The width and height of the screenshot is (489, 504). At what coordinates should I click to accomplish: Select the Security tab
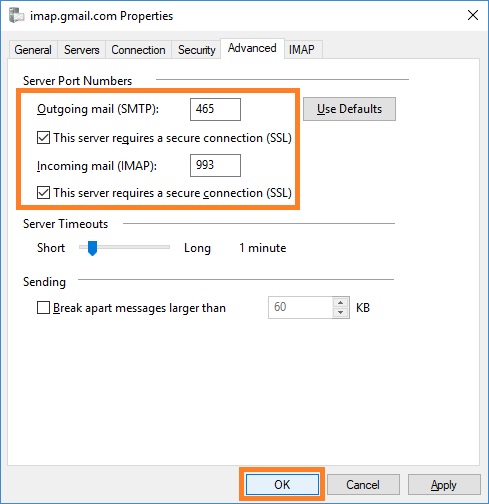click(x=196, y=50)
